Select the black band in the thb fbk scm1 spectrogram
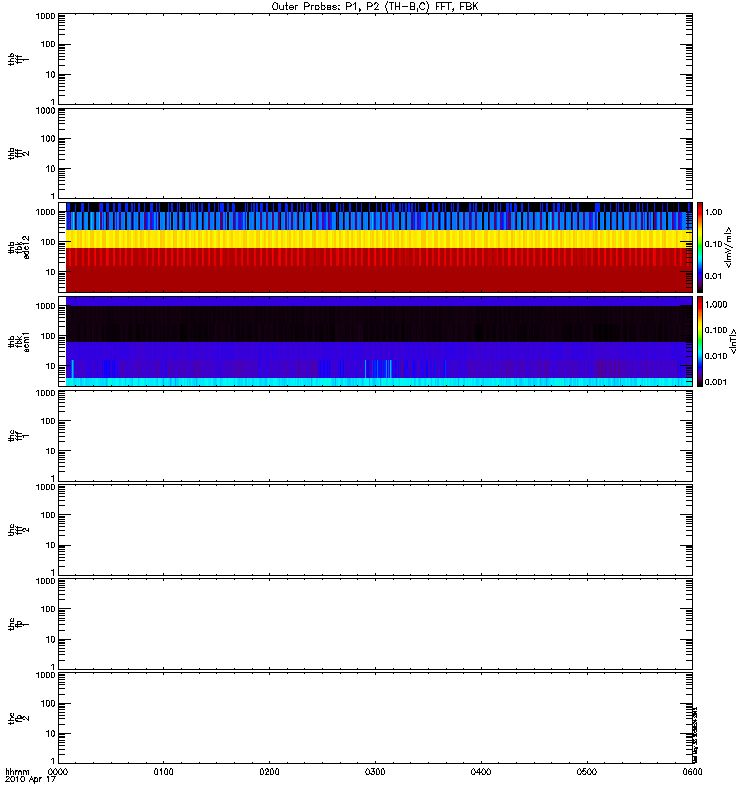This screenshot has width=750, height=800. 379,323
